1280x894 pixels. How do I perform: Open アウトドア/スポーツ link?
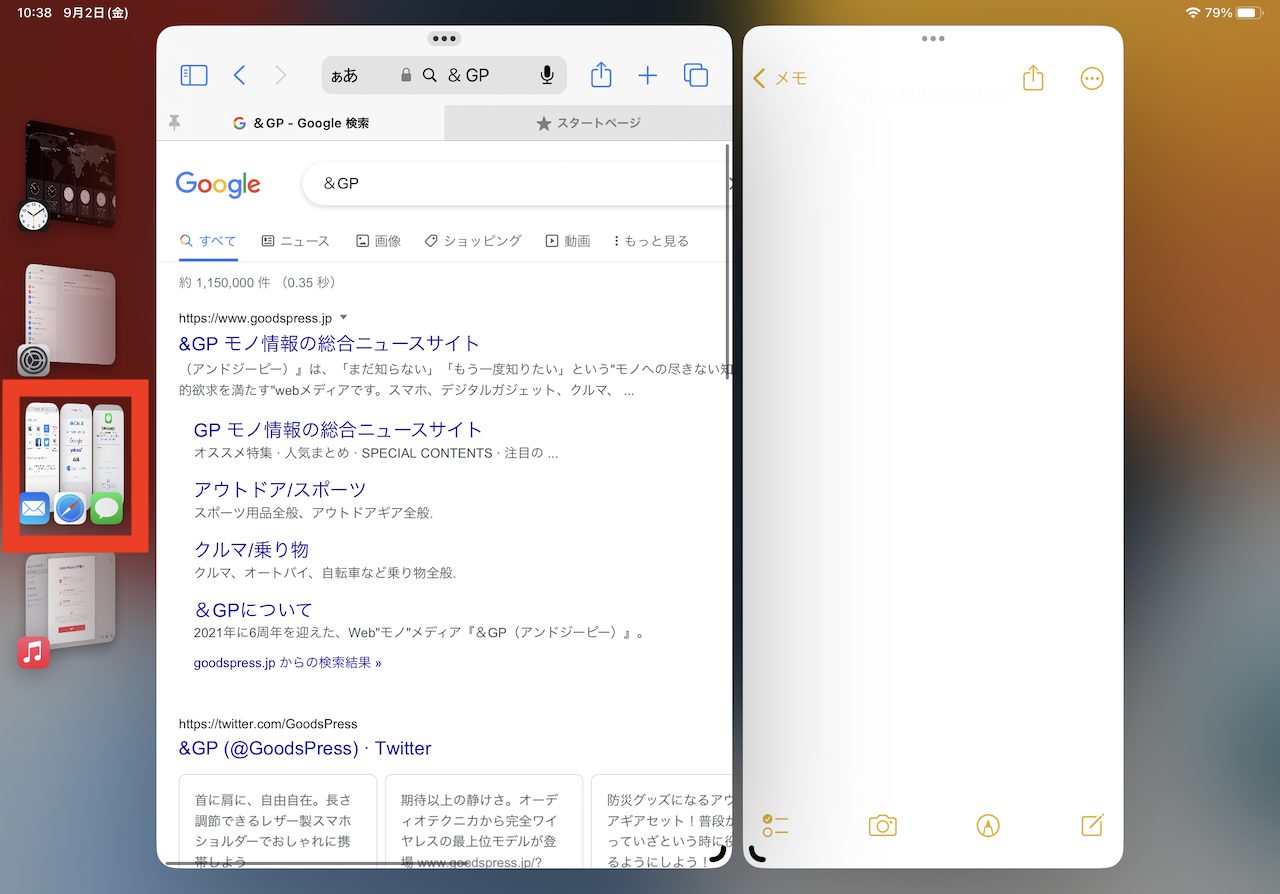coord(280,490)
